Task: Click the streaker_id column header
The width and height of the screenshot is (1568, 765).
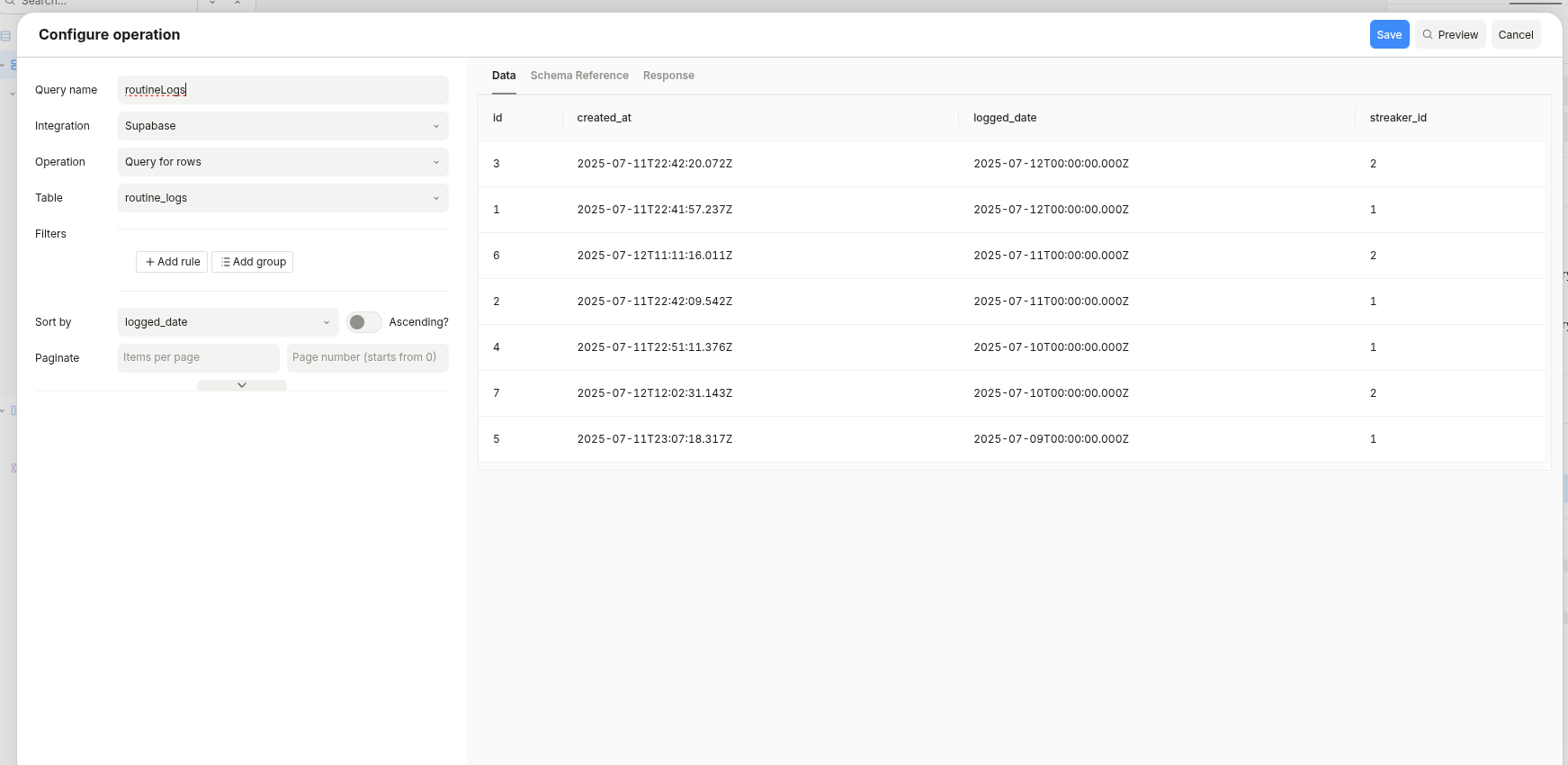Action: click(x=1398, y=118)
